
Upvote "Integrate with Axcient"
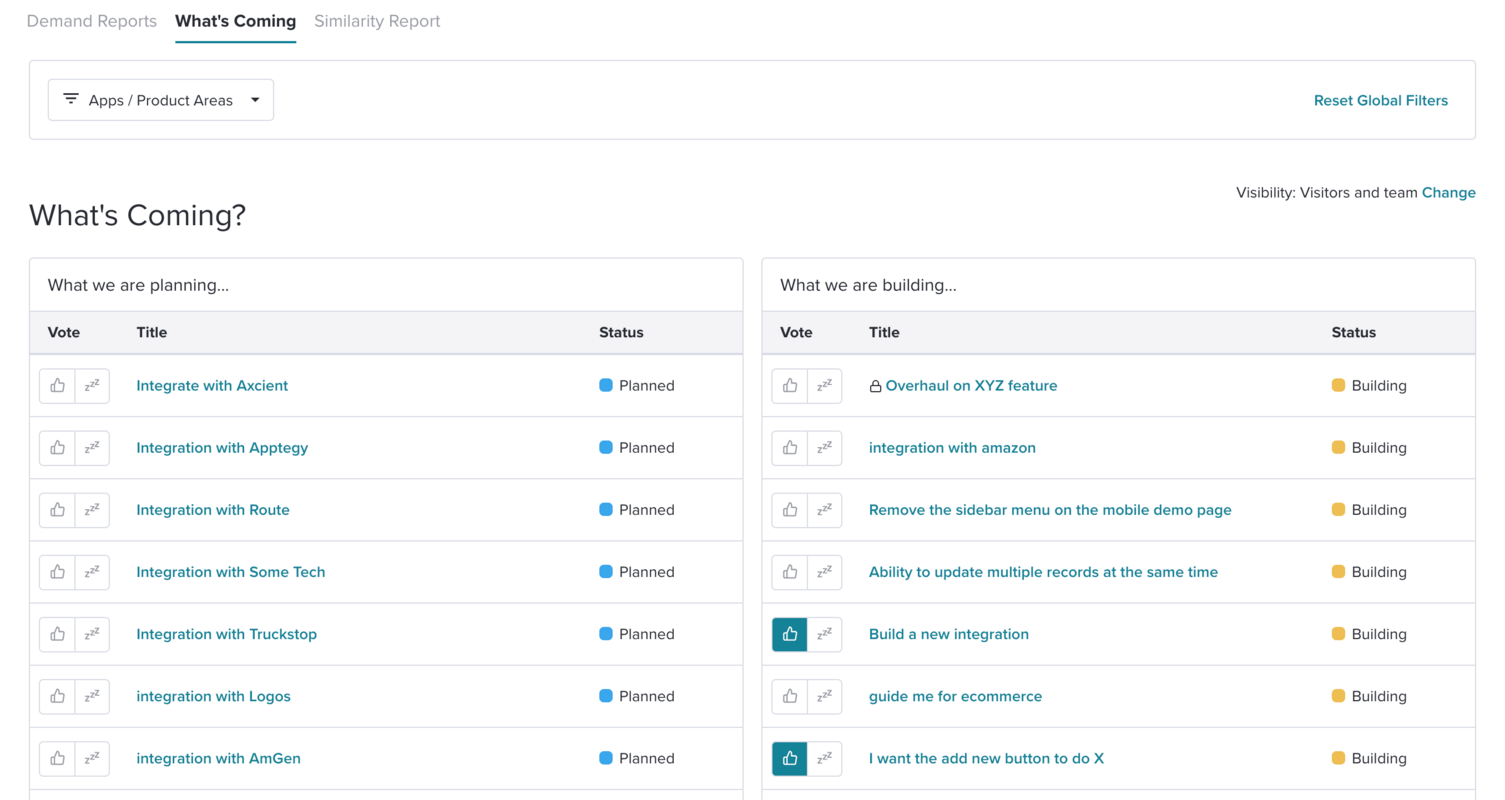[57, 385]
